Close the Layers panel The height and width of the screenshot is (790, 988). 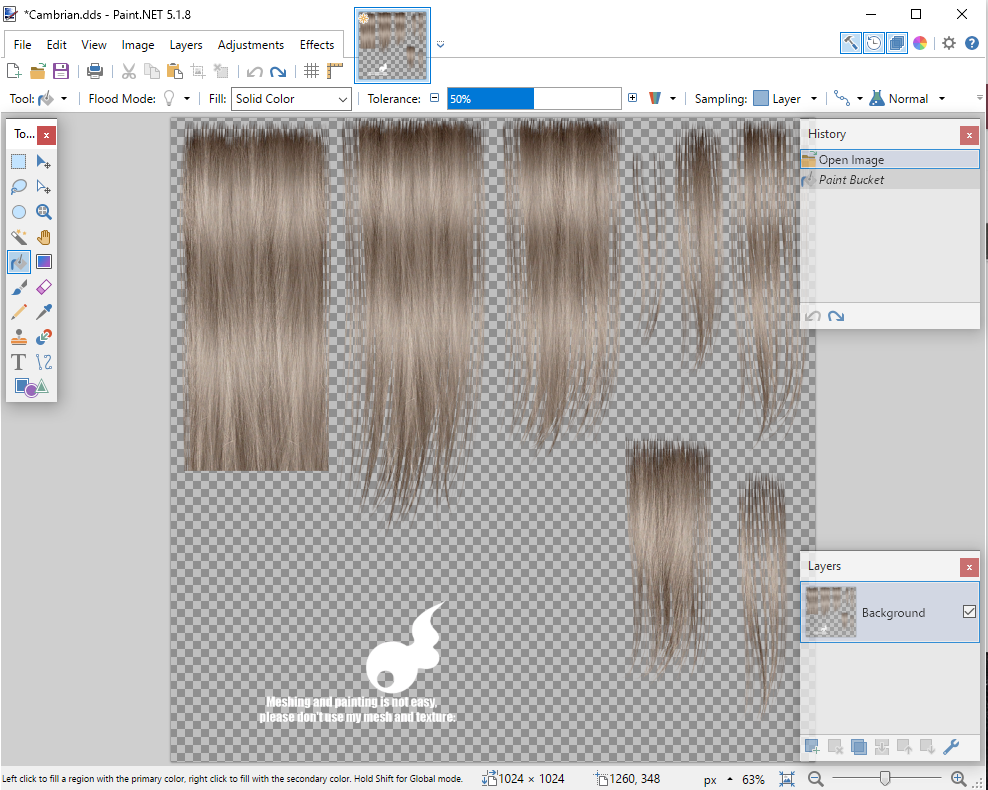969,567
